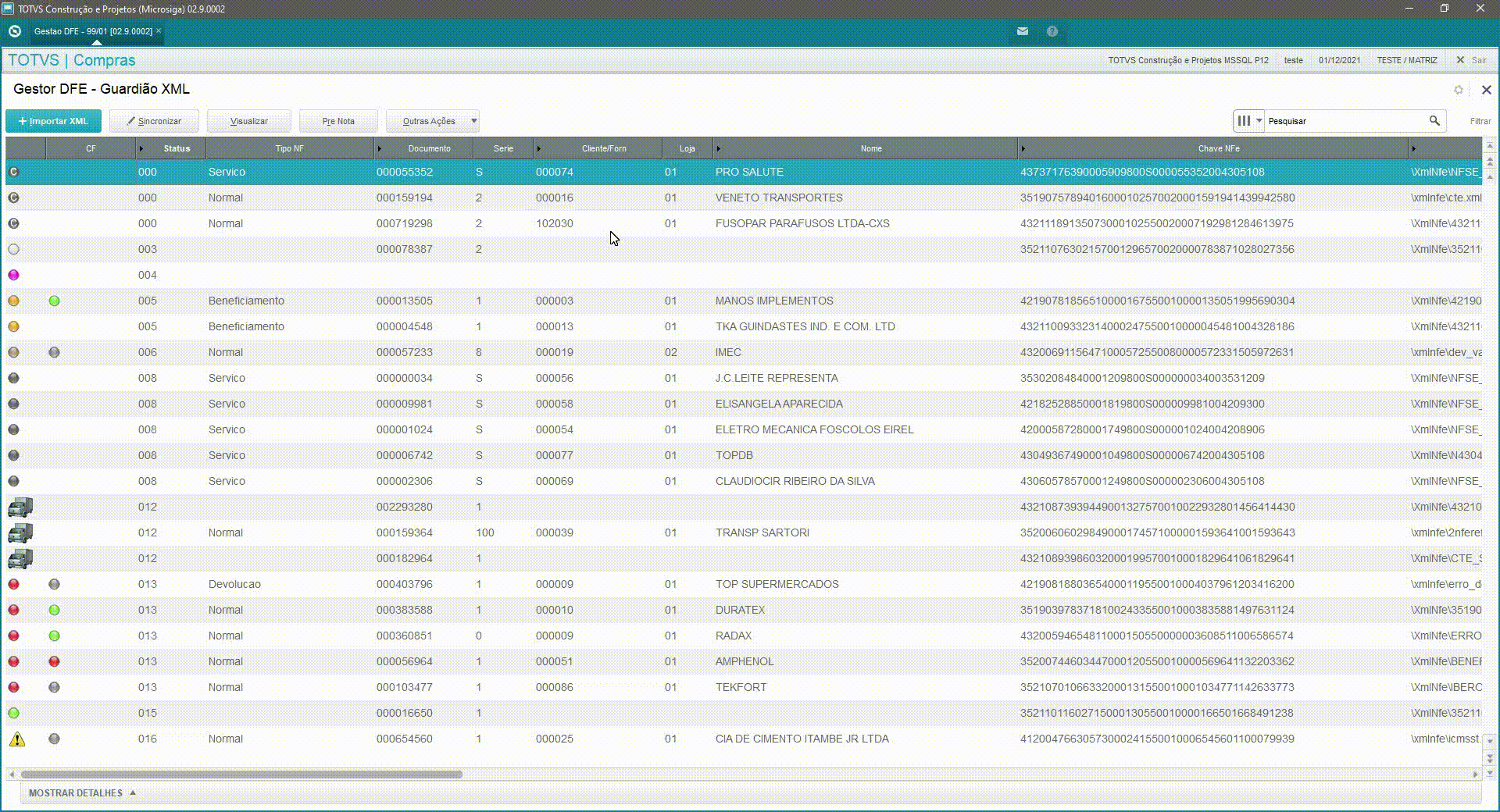1500x812 pixels.
Task: Click the TOTVS home logo icon
Action: pos(14,31)
